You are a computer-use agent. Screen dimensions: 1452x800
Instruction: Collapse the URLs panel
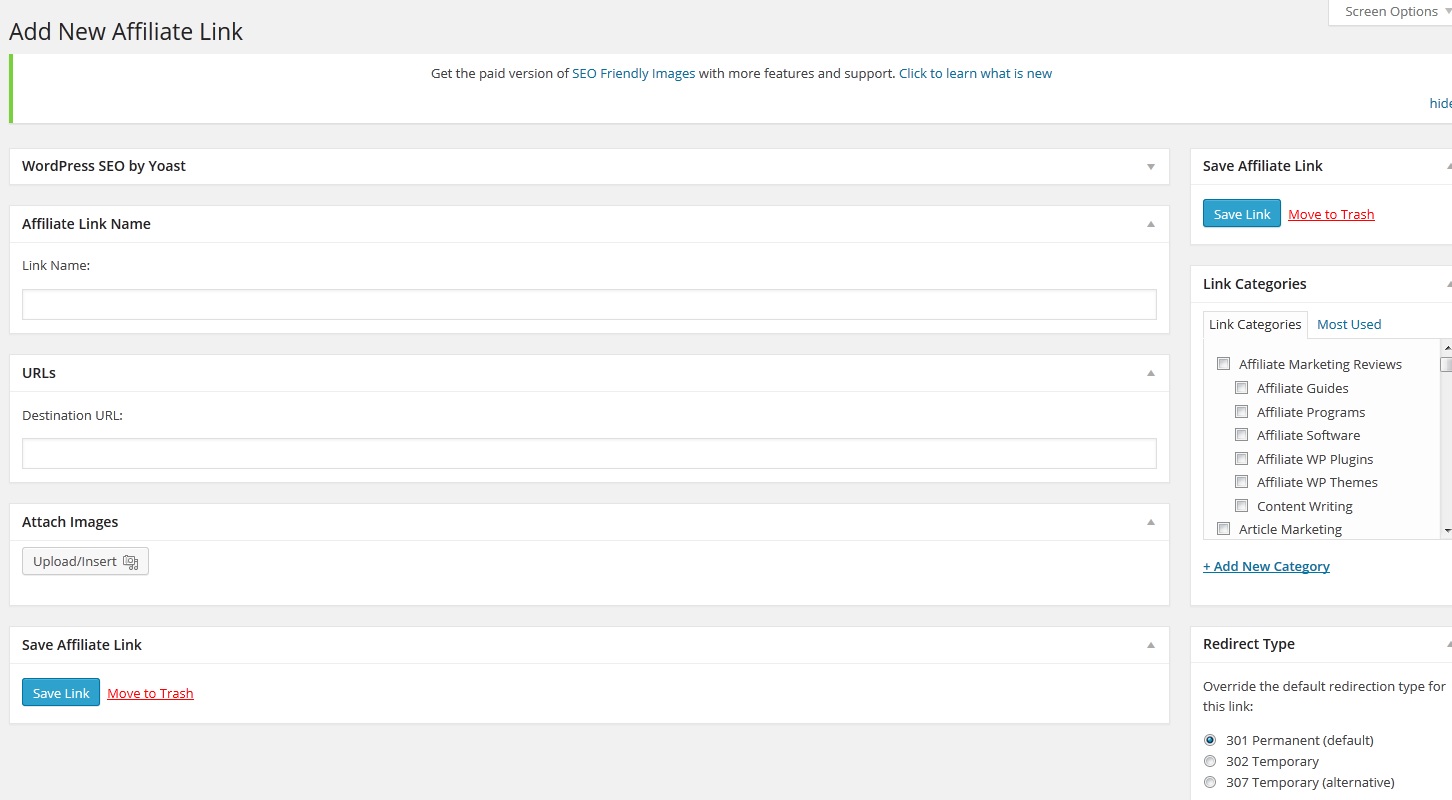(1151, 373)
